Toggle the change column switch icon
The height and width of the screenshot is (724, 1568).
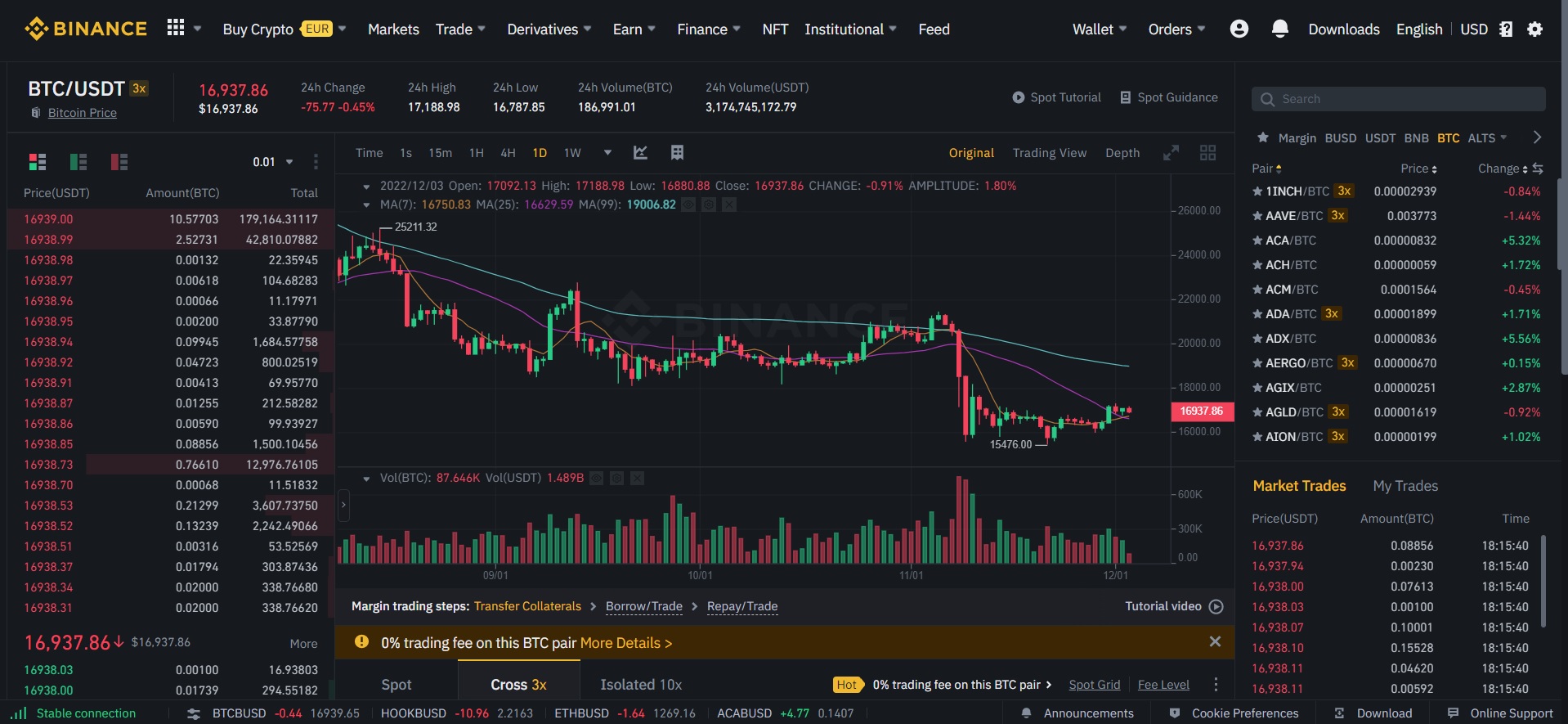pos(1538,169)
